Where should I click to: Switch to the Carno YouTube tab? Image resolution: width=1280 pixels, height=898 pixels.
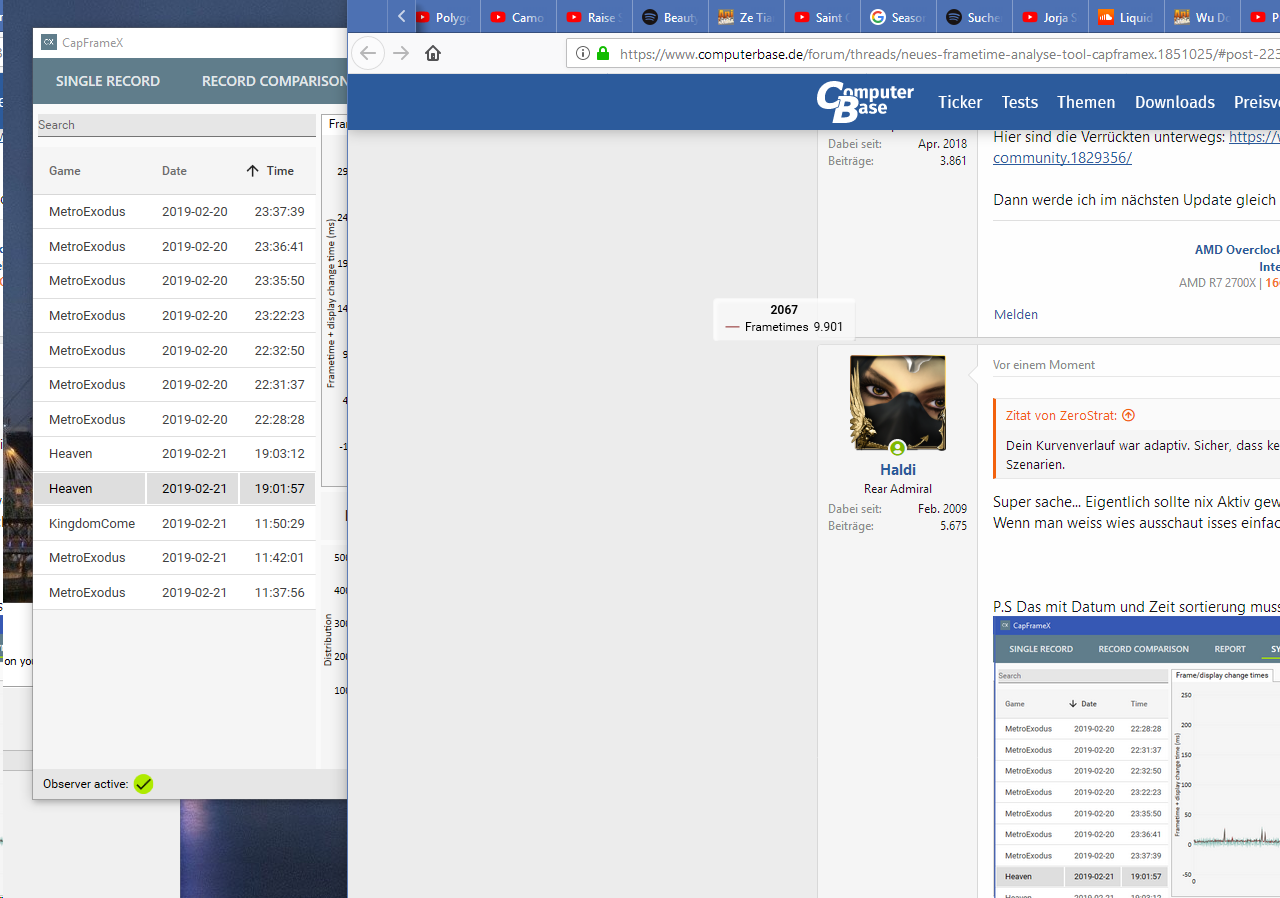click(x=518, y=17)
